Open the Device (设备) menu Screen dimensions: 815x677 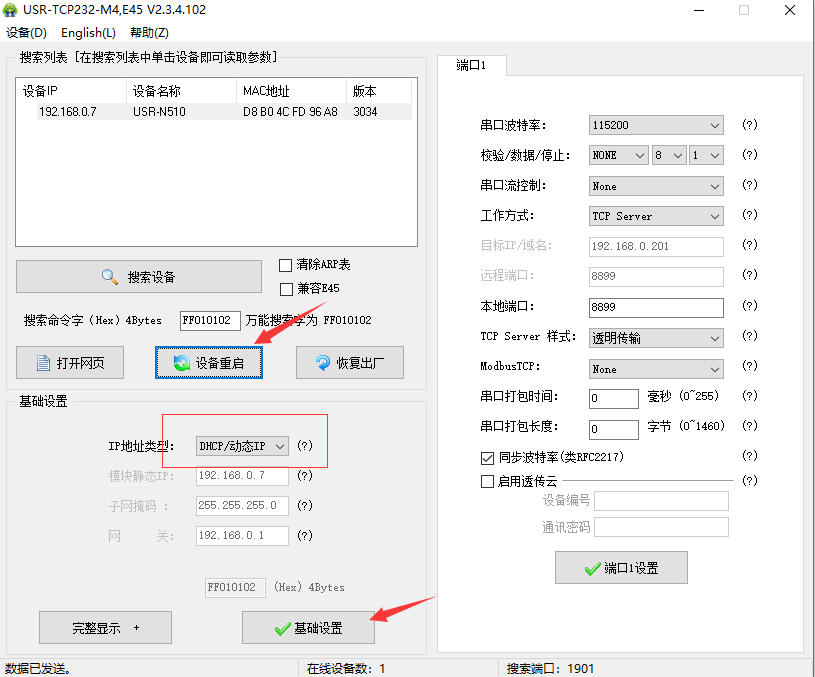pyautogui.click(x=26, y=33)
